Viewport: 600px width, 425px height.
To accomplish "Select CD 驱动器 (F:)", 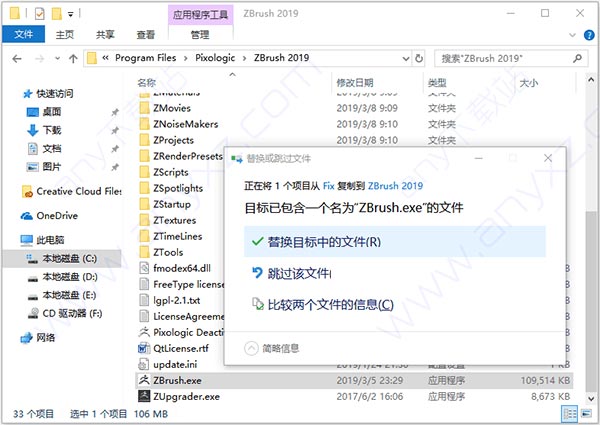I will pos(72,314).
